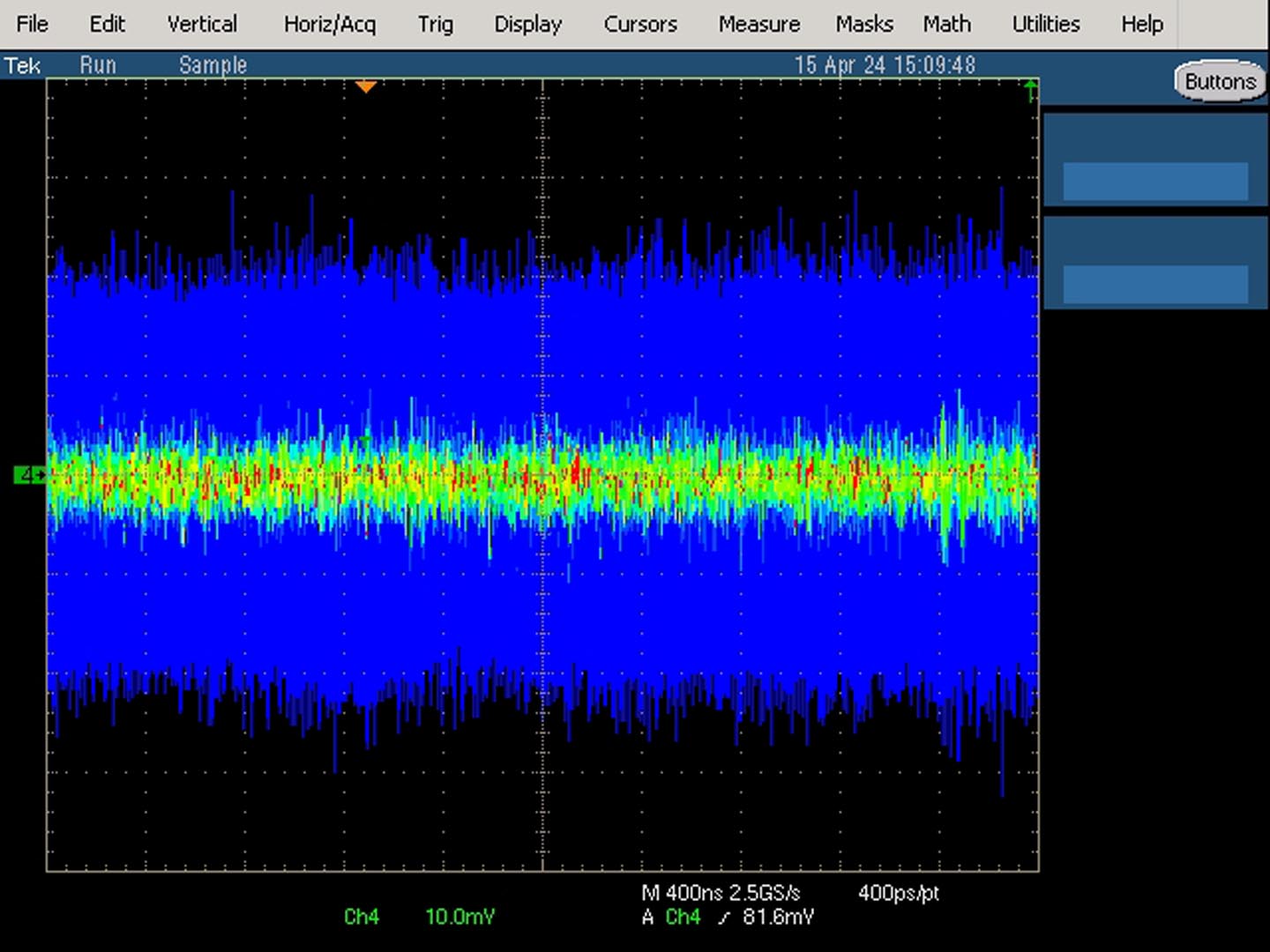Image resolution: width=1270 pixels, height=952 pixels.
Task: Click the Buttons mode button
Action: point(1221,81)
